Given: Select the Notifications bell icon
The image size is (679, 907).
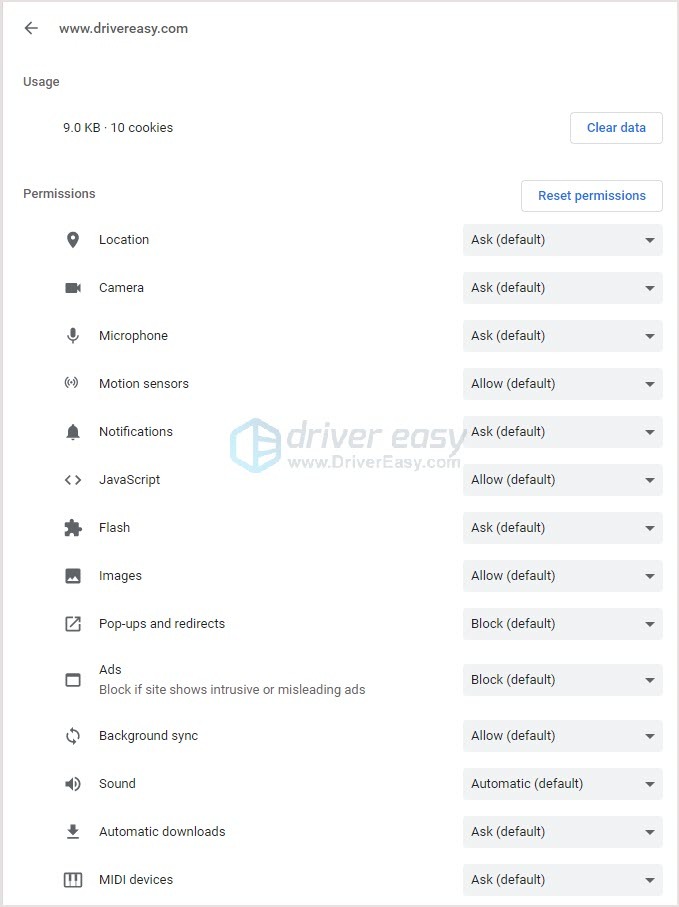Looking at the screenshot, I should coord(72,432).
